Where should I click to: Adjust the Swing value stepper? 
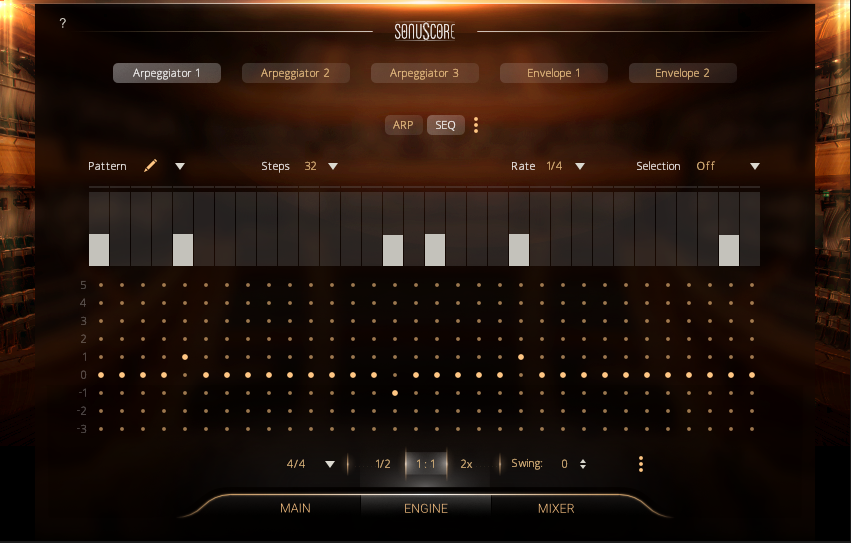pyautogui.click(x=583, y=464)
